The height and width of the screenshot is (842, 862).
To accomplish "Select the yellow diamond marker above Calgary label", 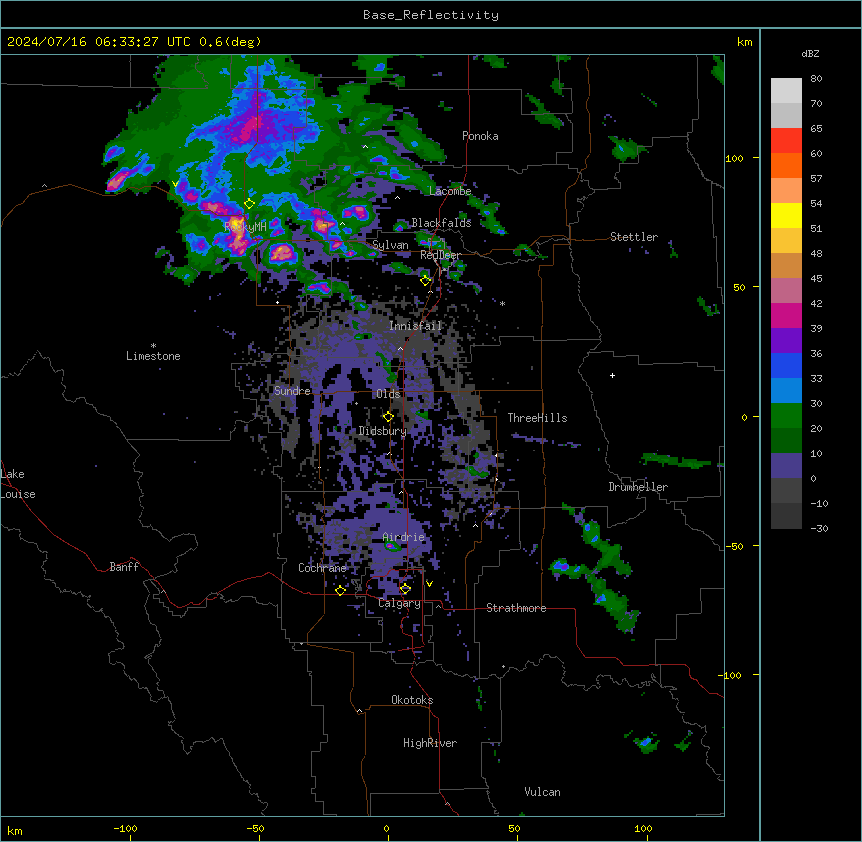I will tap(405, 589).
